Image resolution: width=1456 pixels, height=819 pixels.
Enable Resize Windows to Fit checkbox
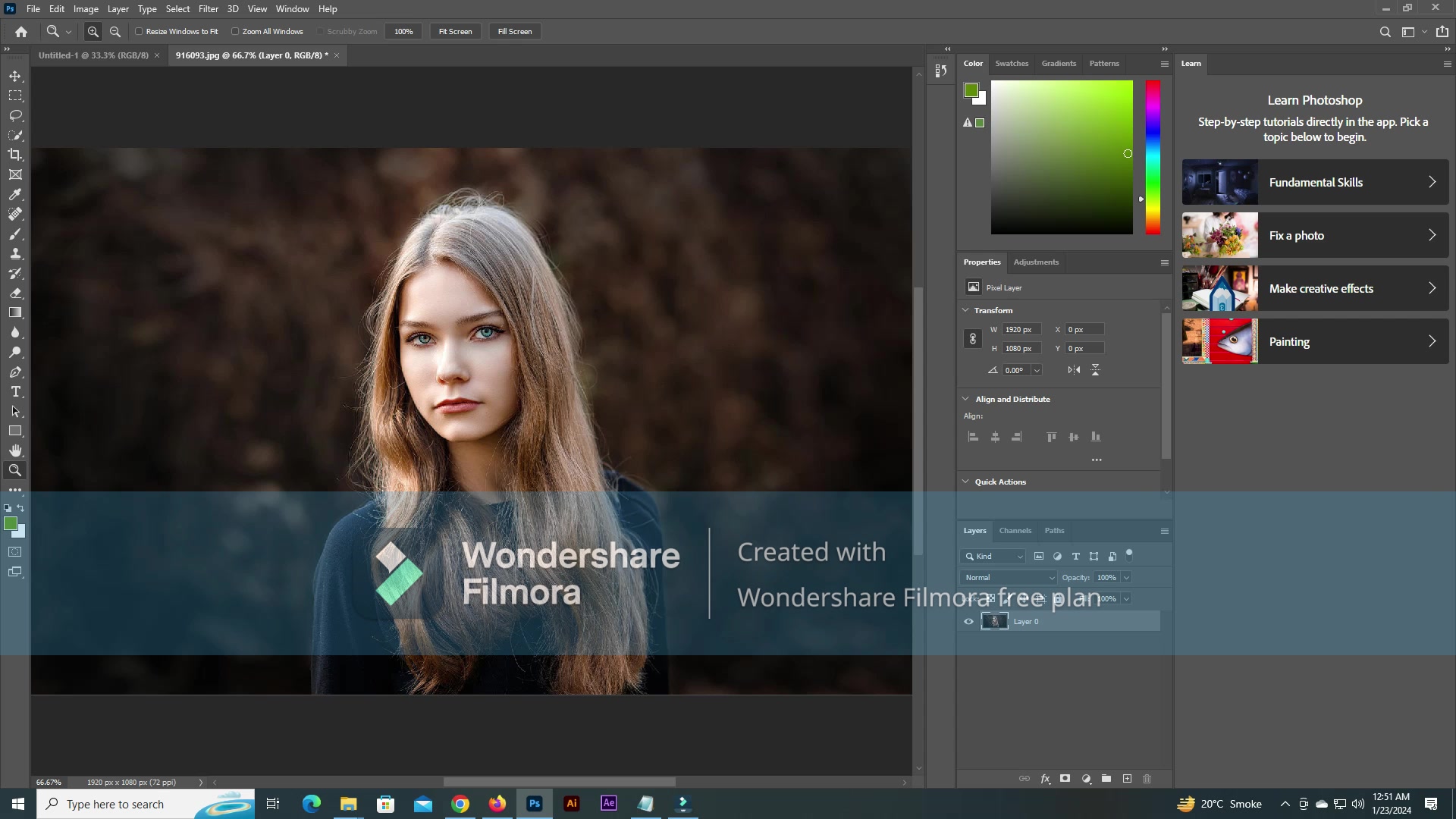point(139,32)
